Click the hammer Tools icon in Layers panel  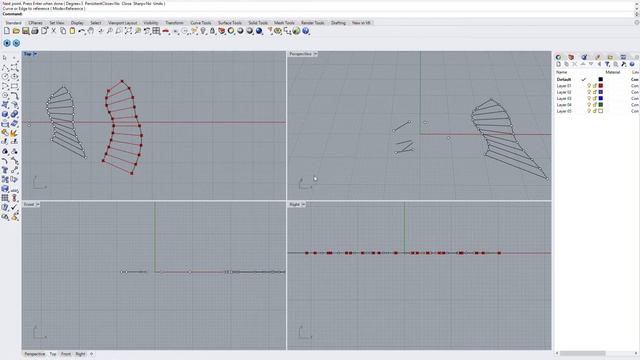[x=624, y=64]
